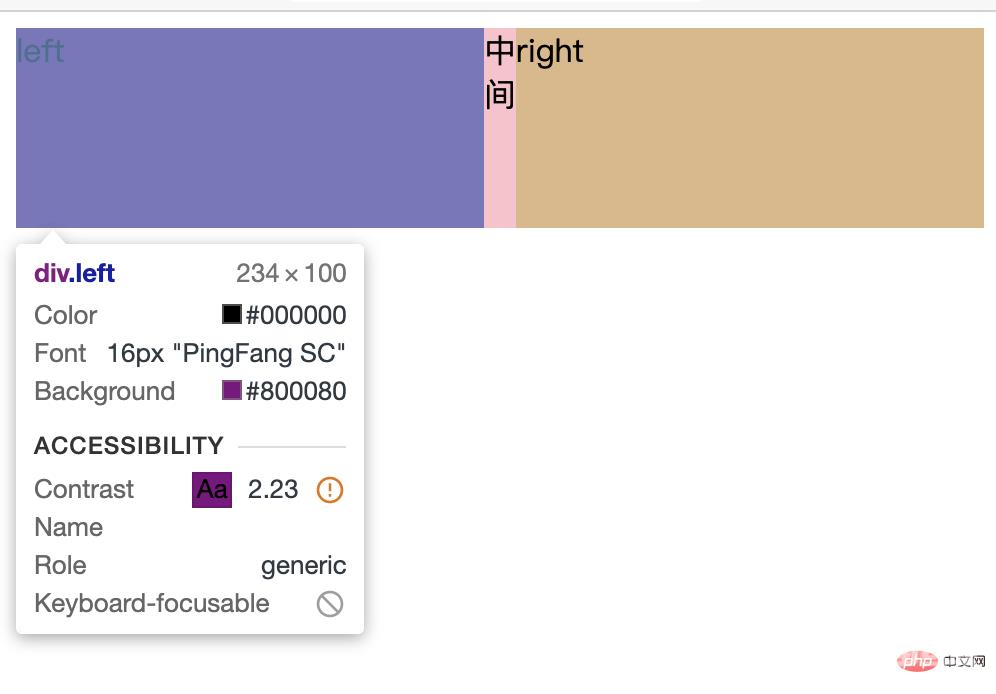Click the black #000000 color swatch
996x694 pixels.
click(232, 315)
